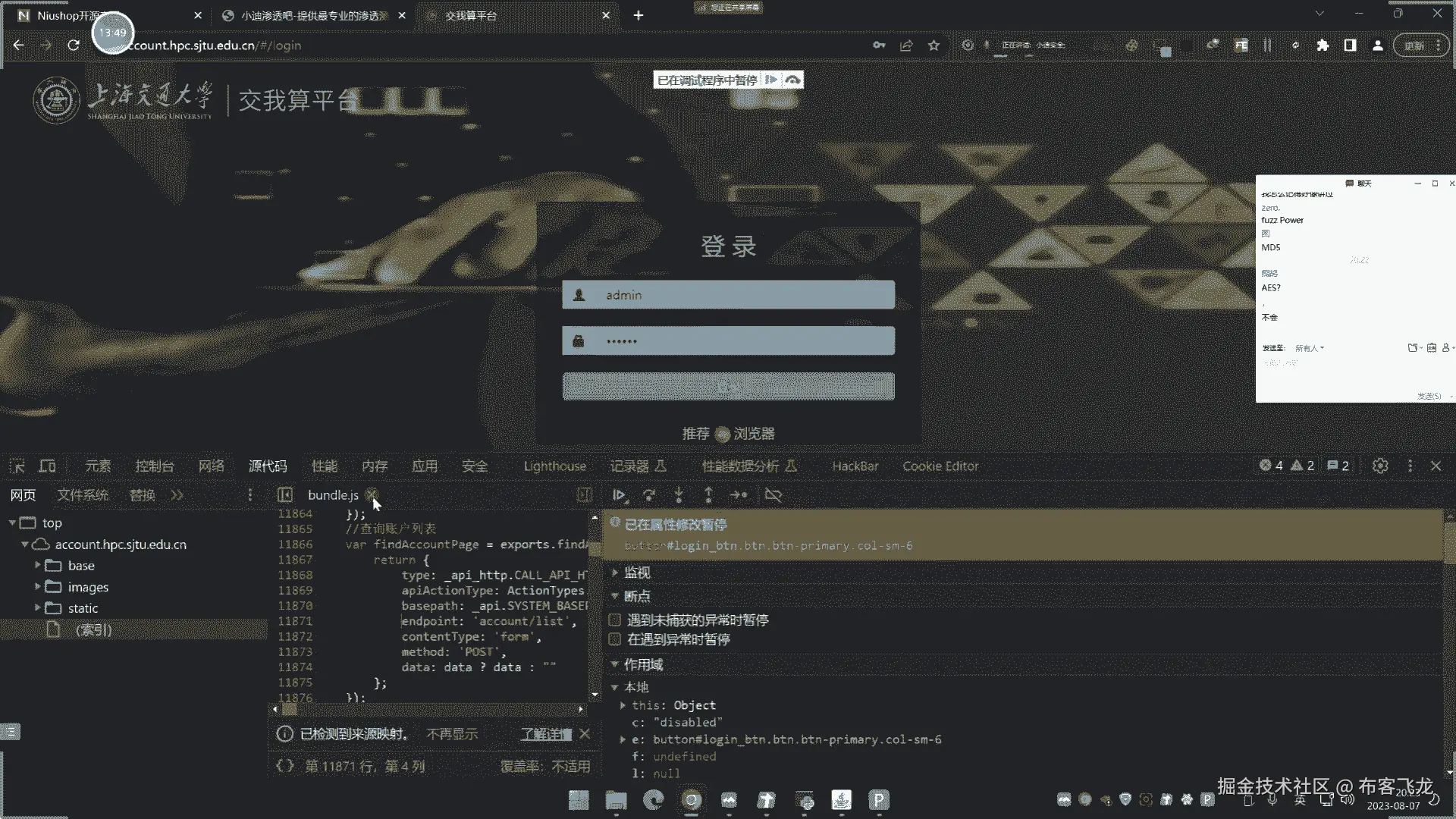This screenshot has height=819, width=1456.
Task: Expand the base folder in file tree
Action: click(x=38, y=565)
